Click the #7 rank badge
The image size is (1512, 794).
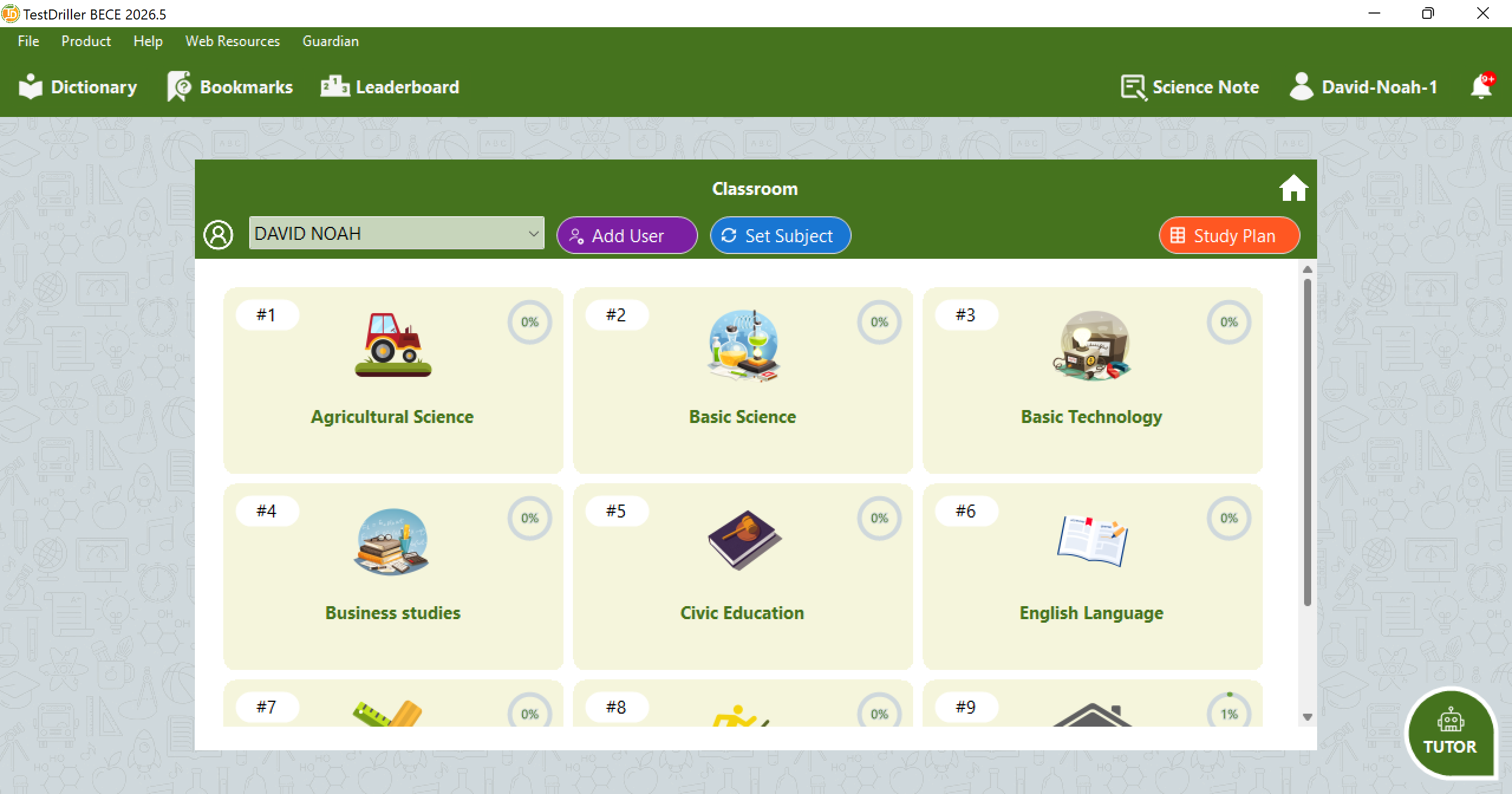pos(267,707)
